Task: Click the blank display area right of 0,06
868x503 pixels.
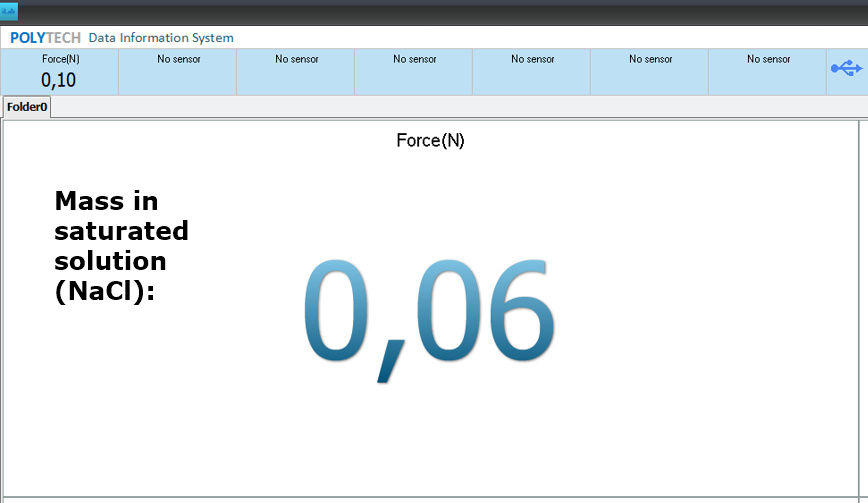Action: click(700, 315)
